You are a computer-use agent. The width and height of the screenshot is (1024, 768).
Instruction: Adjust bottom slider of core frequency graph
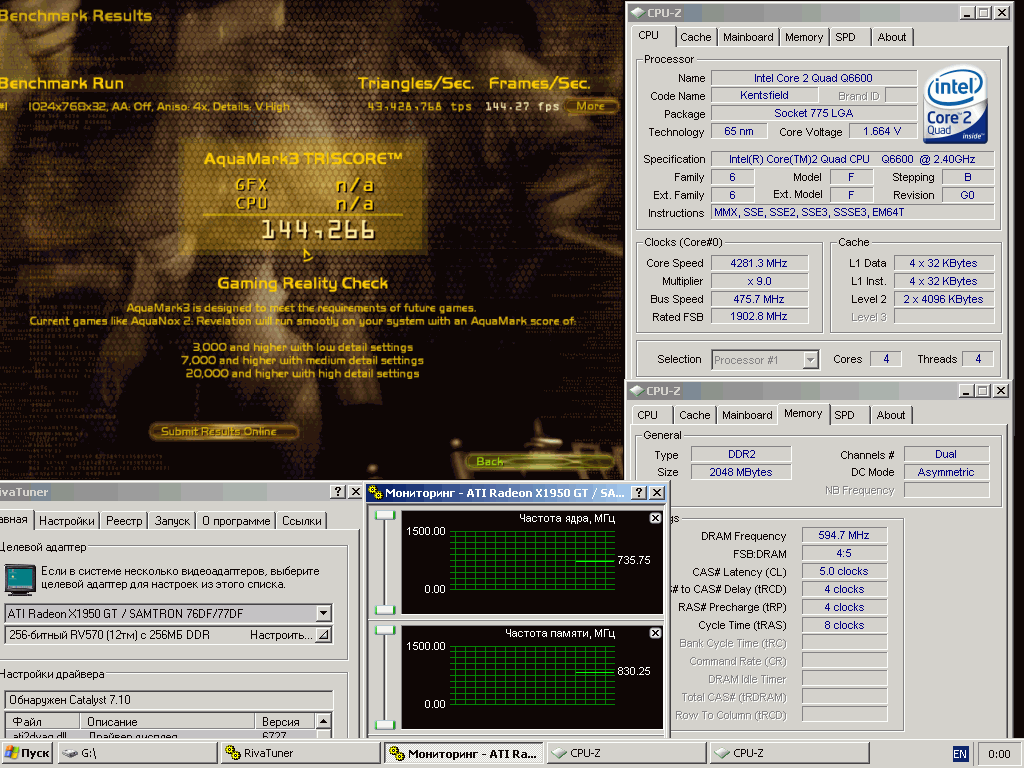[385, 609]
